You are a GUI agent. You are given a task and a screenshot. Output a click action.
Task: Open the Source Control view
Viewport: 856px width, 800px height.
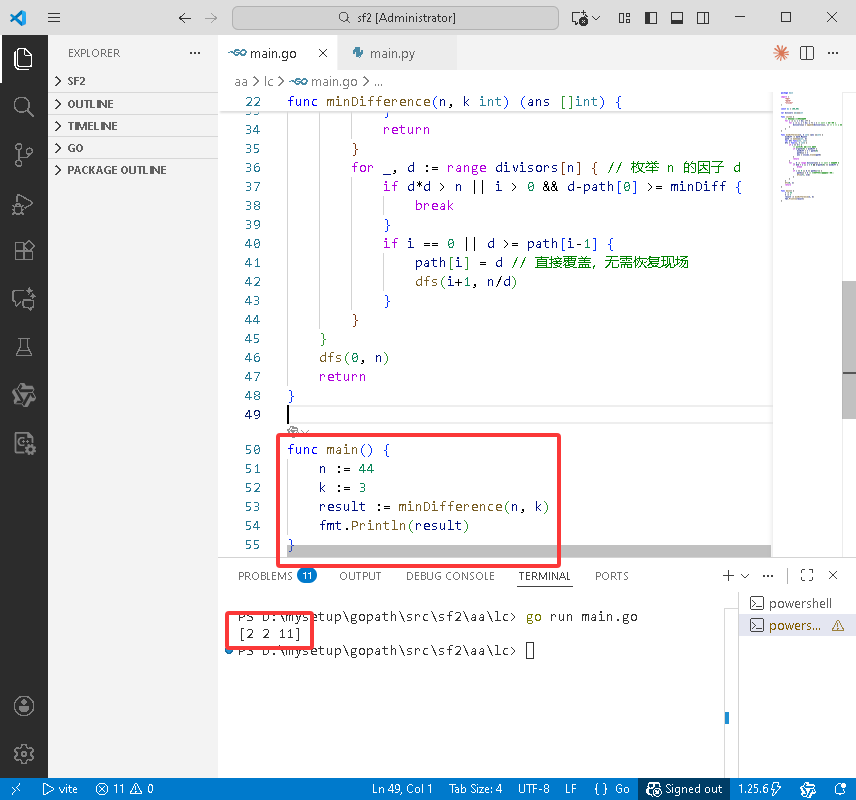[23, 155]
